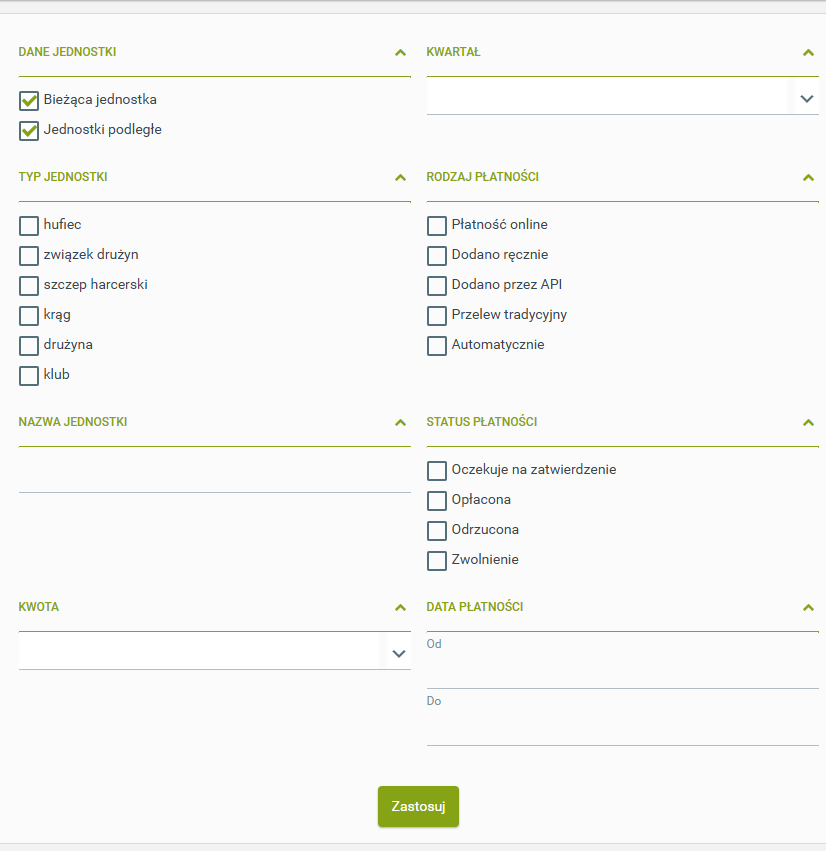Enable the hufiec unit type checkbox
Image resolution: width=826 pixels, height=851 pixels.
tap(29, 226)
